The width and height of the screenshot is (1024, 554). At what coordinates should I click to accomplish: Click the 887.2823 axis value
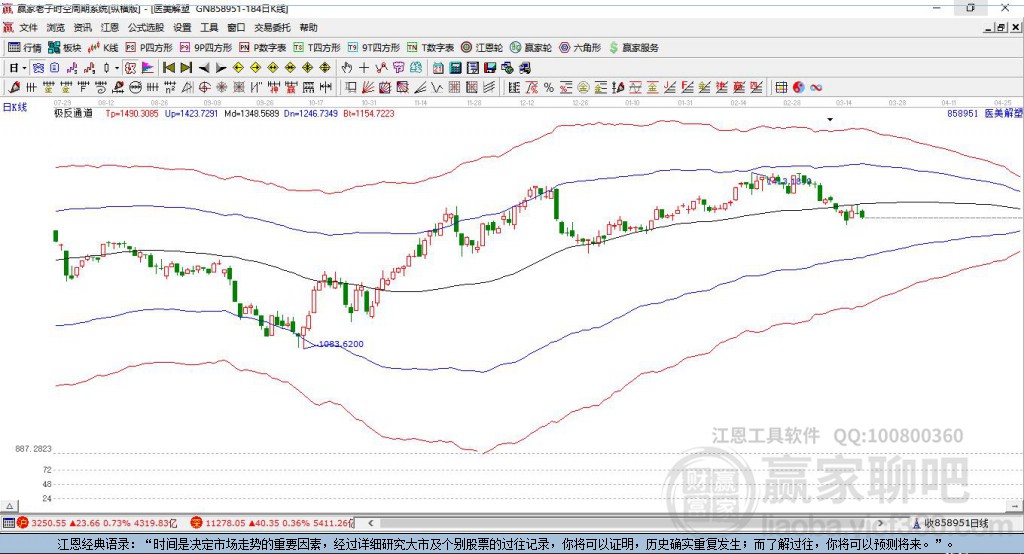[33, 449]
